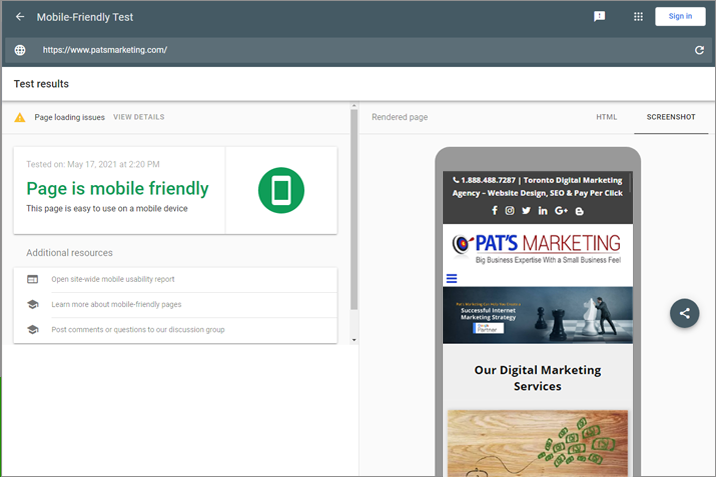Screen dimensions: 716x477
Task: Click the green mobile phone icon
Action: (x=281, y=190)
